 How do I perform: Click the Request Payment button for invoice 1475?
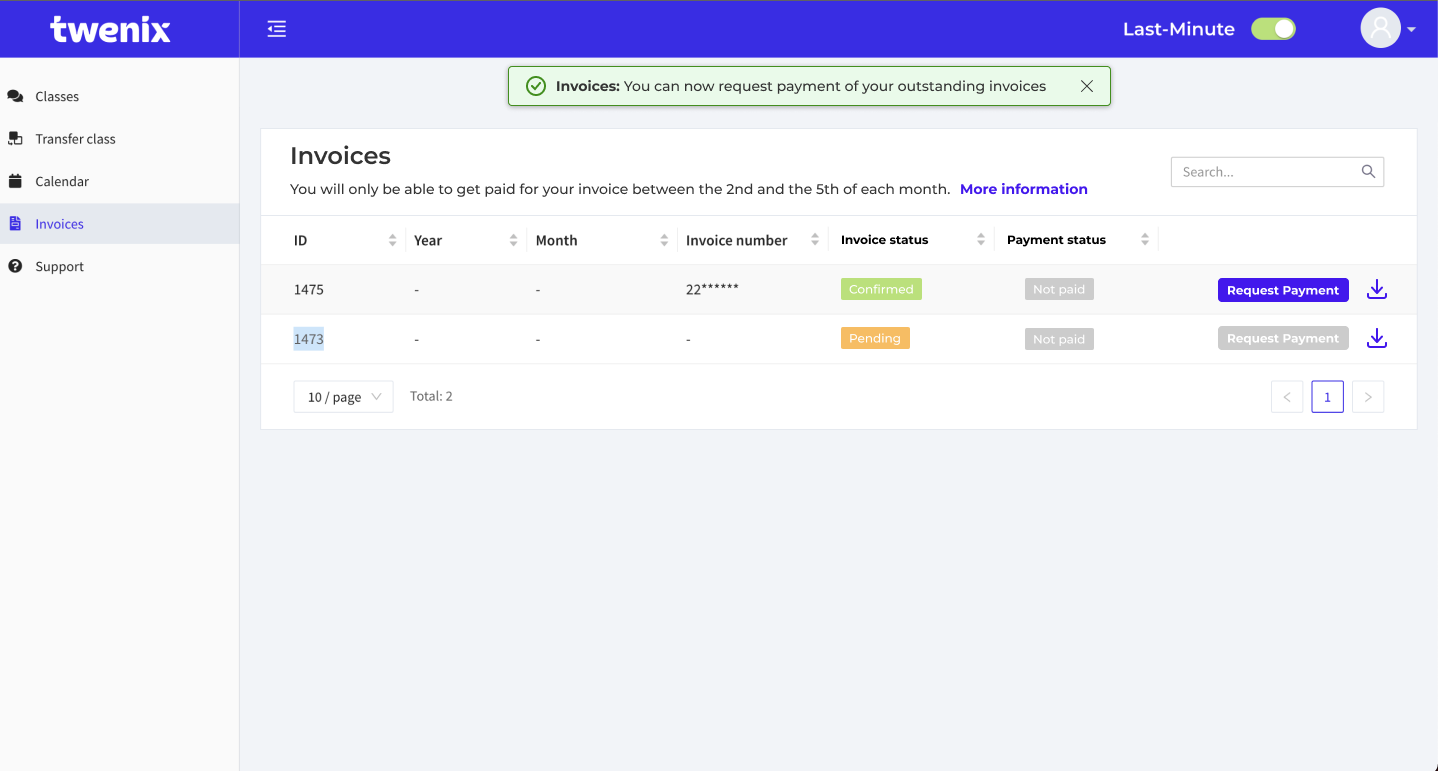click(x=1283, y=289)
